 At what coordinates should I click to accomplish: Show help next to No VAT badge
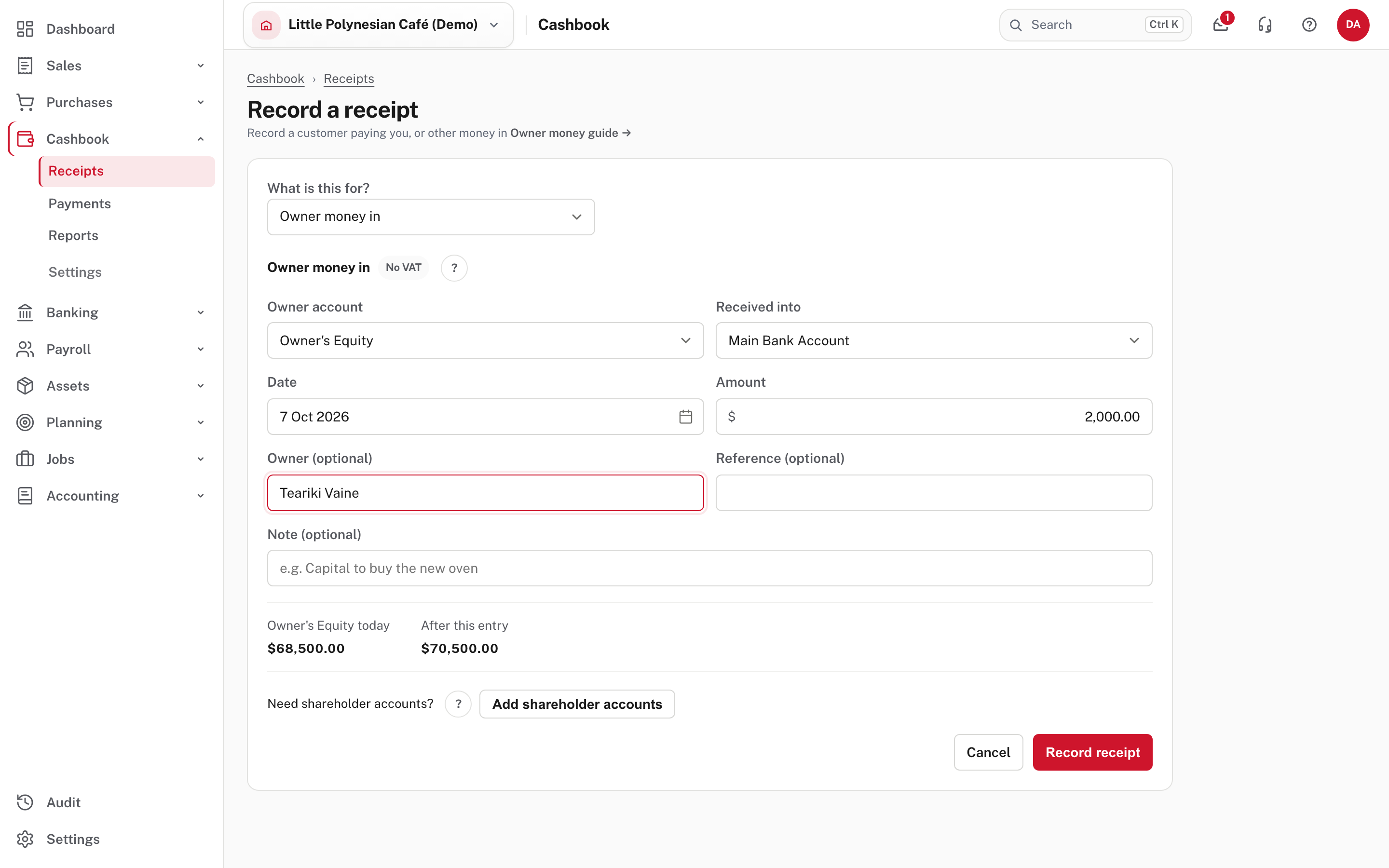coord(454,268)
